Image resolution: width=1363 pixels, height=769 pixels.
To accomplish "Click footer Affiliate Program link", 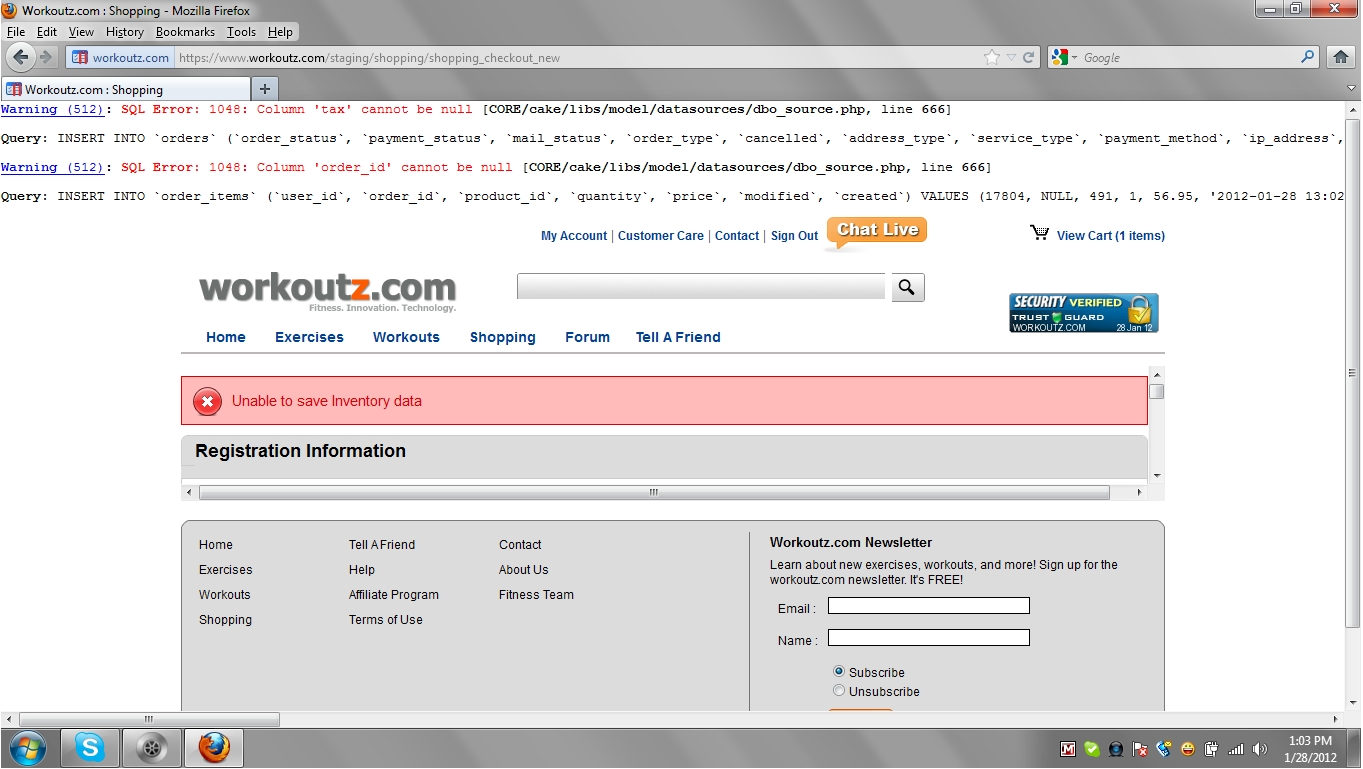I will (x=394, y=595).
